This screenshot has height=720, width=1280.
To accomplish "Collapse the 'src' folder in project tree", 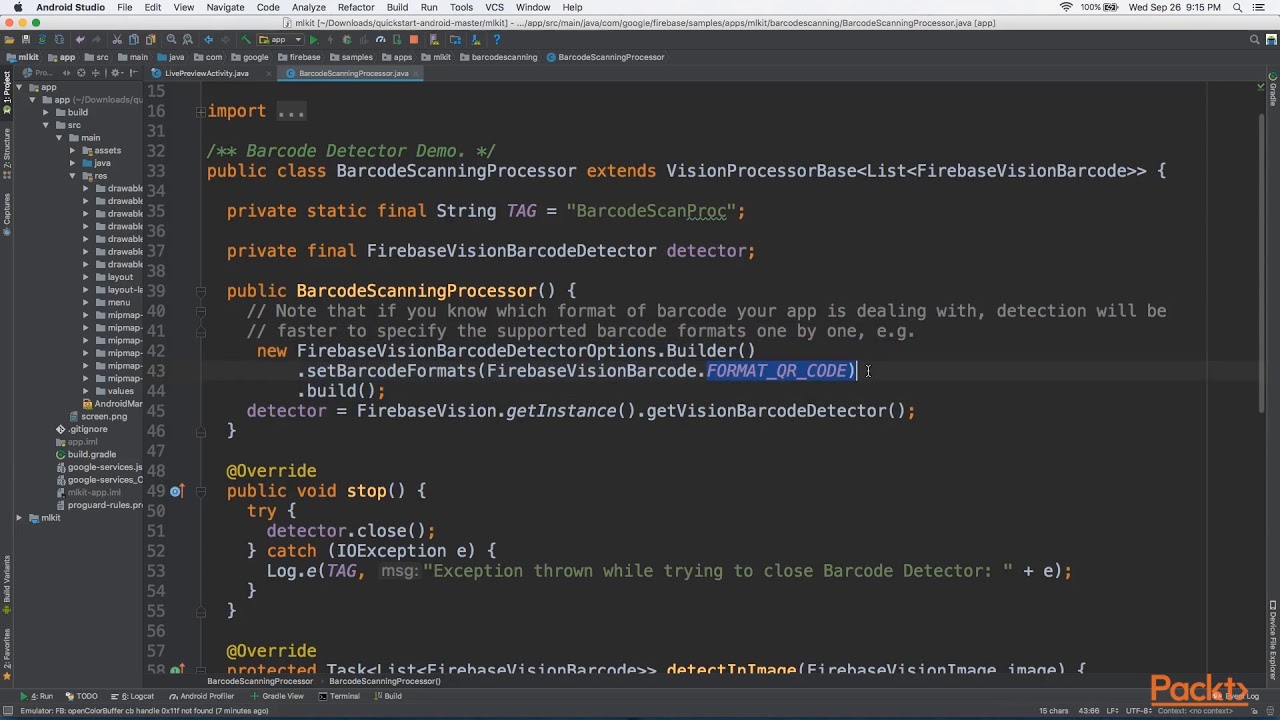I will (46, 125).
